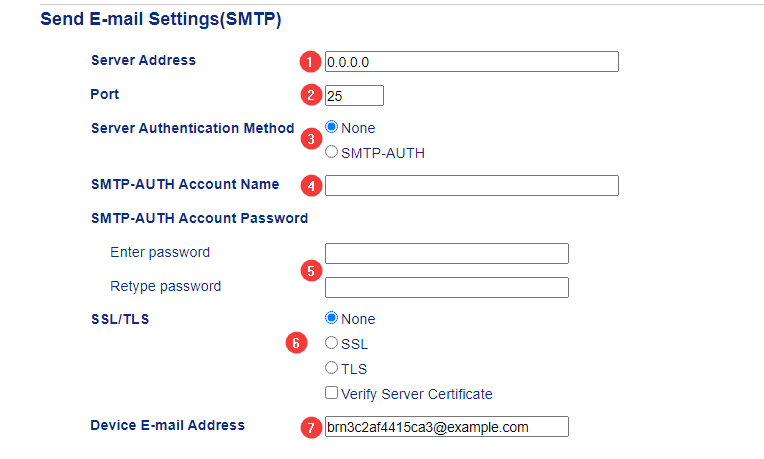This screenshot has width=764, height=459.
Task: Click the red badge numbered 1
Action: [310, 61]
